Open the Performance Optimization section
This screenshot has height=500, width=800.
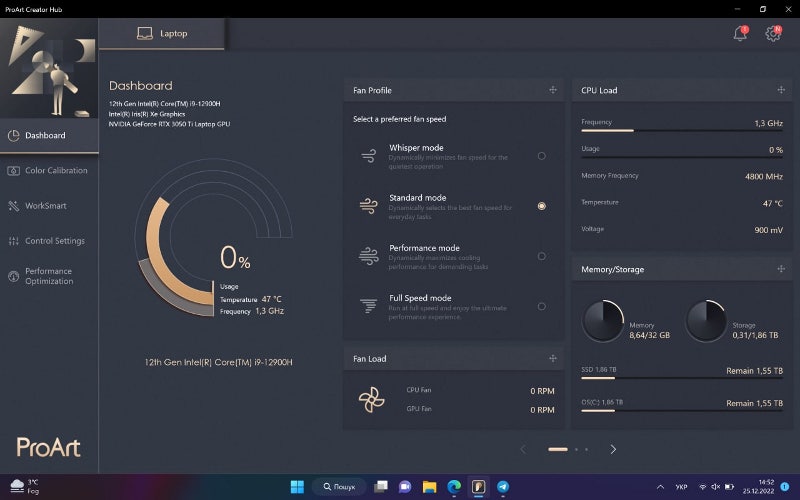(49, 276)
